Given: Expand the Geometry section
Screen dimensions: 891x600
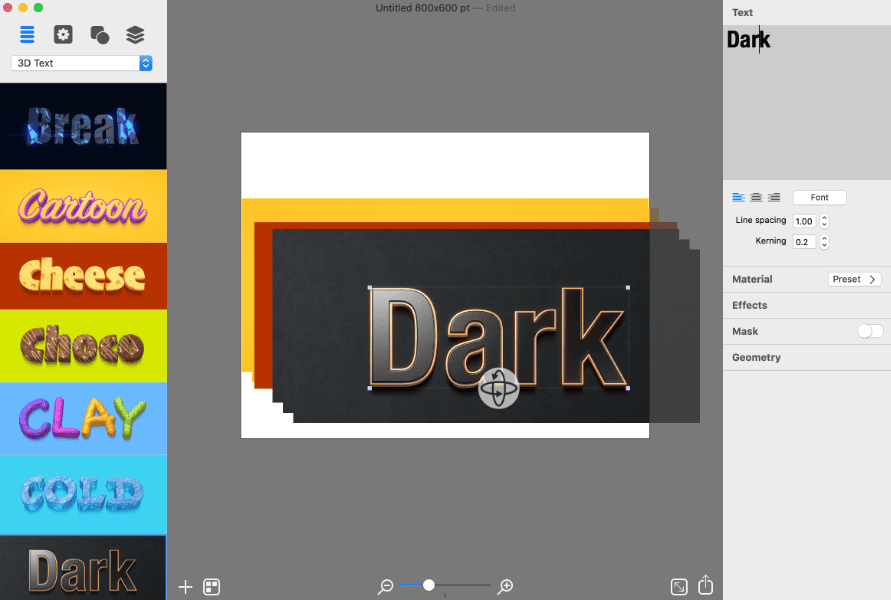Looking at the screenshot, I should point(807,357).
